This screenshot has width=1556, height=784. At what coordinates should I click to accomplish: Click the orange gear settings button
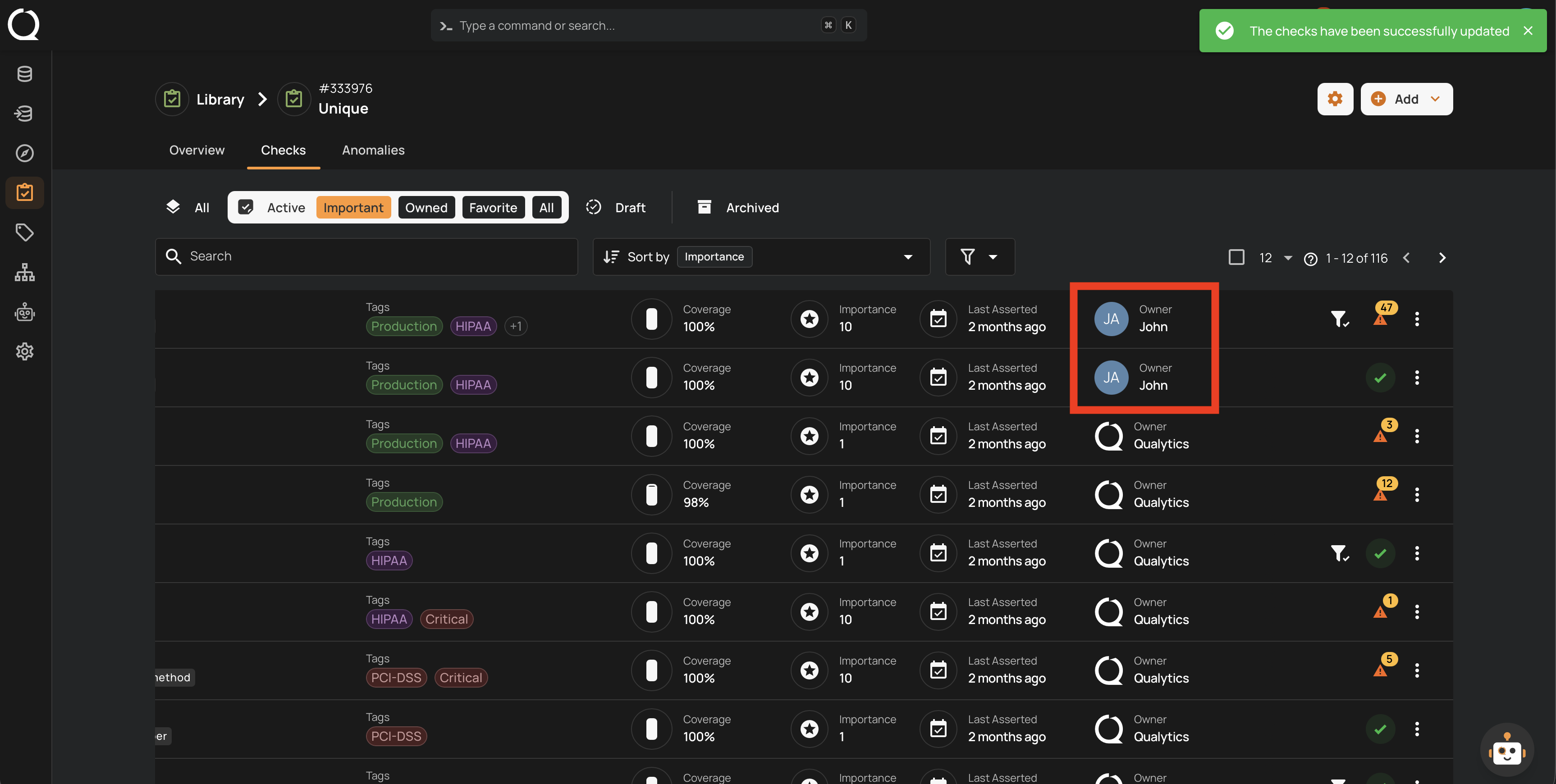1335,99
